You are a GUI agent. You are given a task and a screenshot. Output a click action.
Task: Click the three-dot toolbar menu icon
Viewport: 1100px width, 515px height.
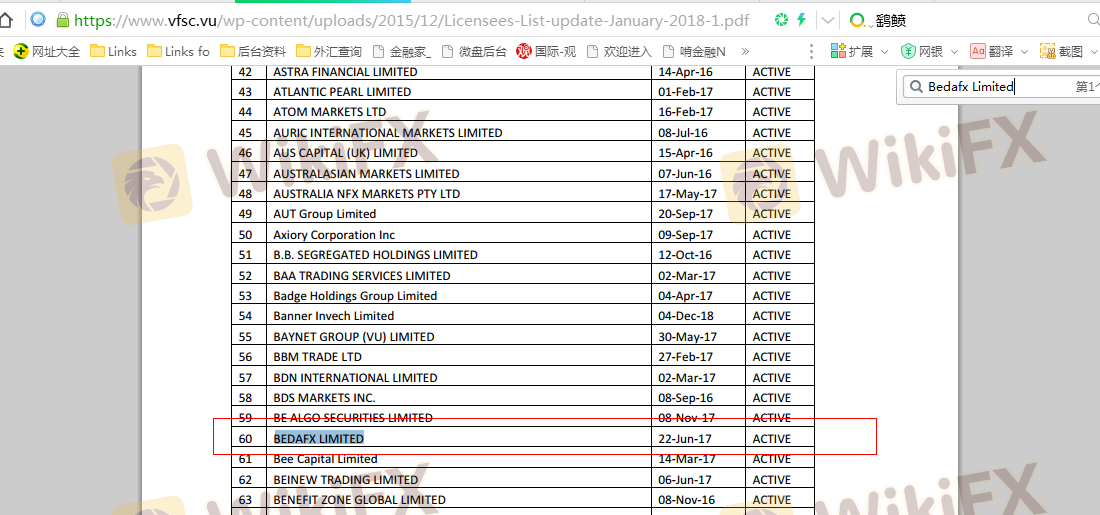tap(812, 51)
